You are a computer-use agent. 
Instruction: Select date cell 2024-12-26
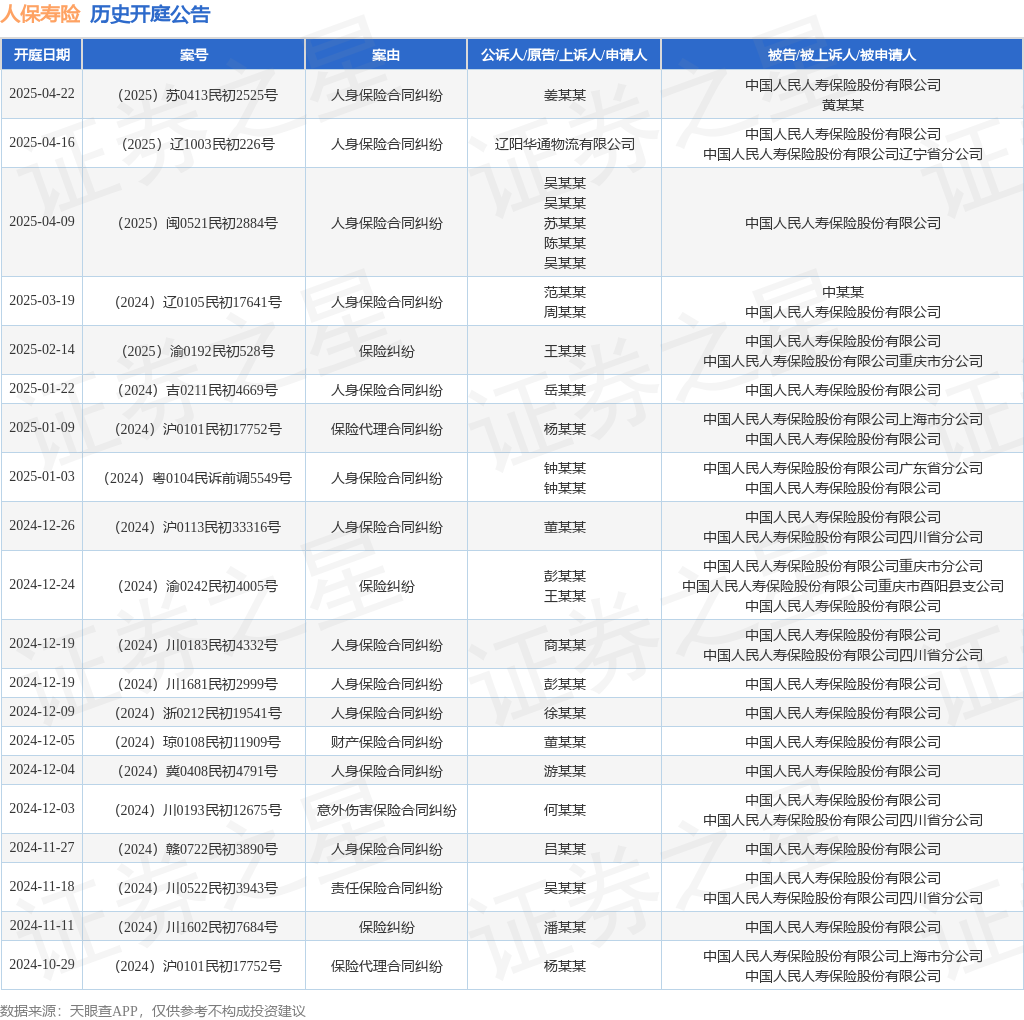click(42, 525)
